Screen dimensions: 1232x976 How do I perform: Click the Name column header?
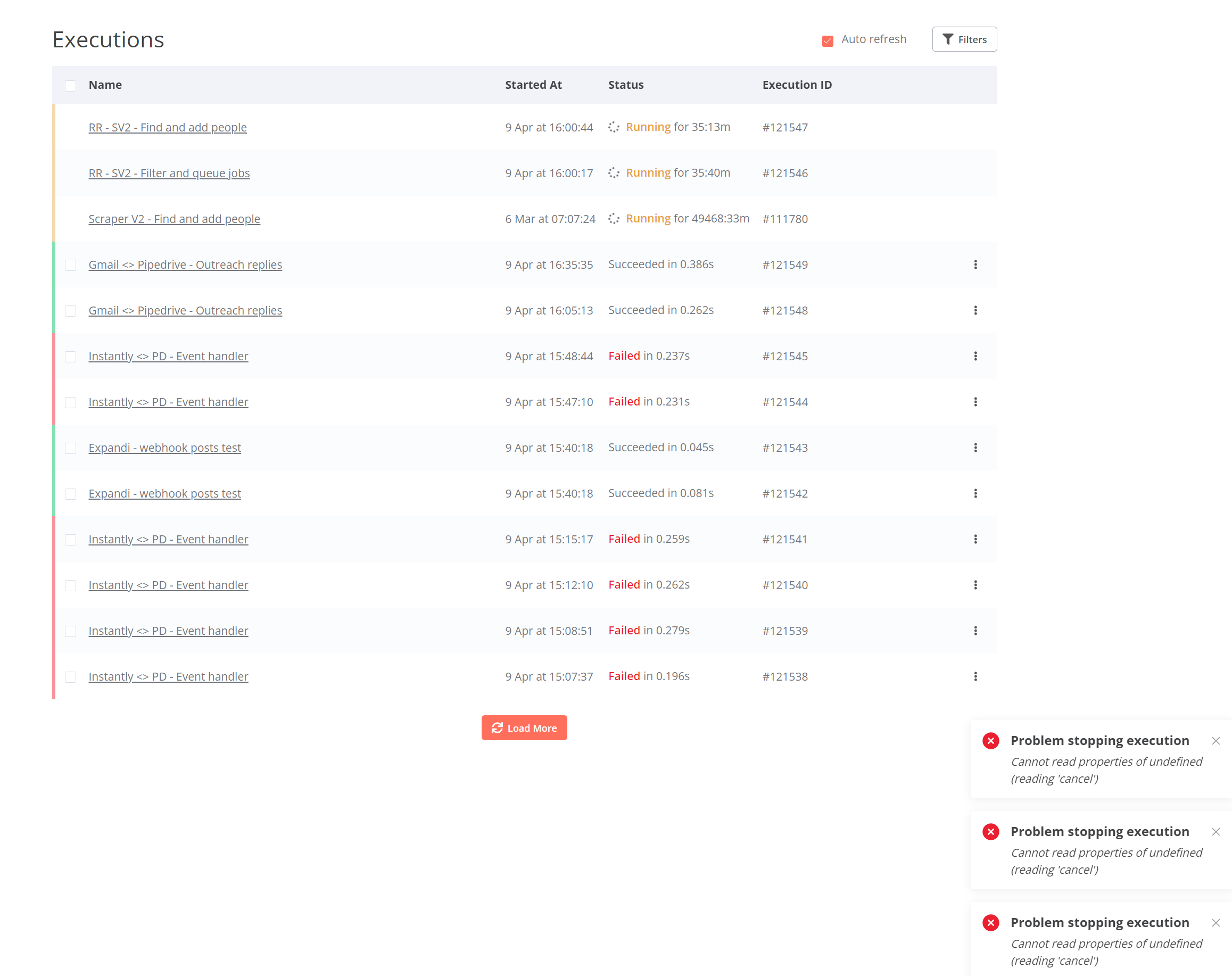pos(105,85)
